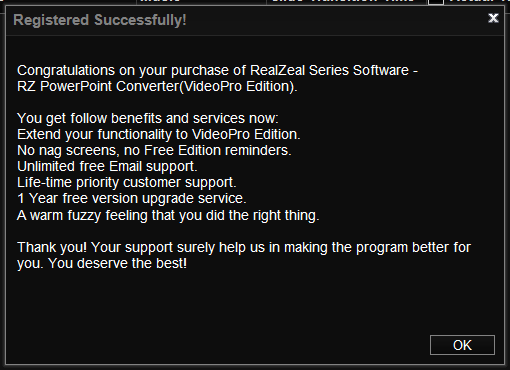Click the 'Unlimited free Email support' line
This screenshot has height=370, width=510.
(107, 167)
